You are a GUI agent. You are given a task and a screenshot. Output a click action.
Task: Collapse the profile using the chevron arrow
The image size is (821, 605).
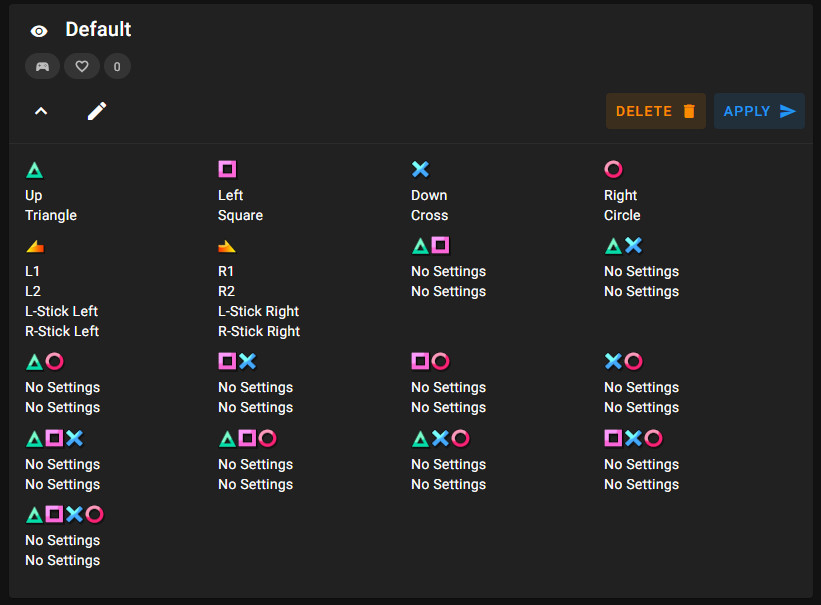pyautogui.click(x=41, y=110)
